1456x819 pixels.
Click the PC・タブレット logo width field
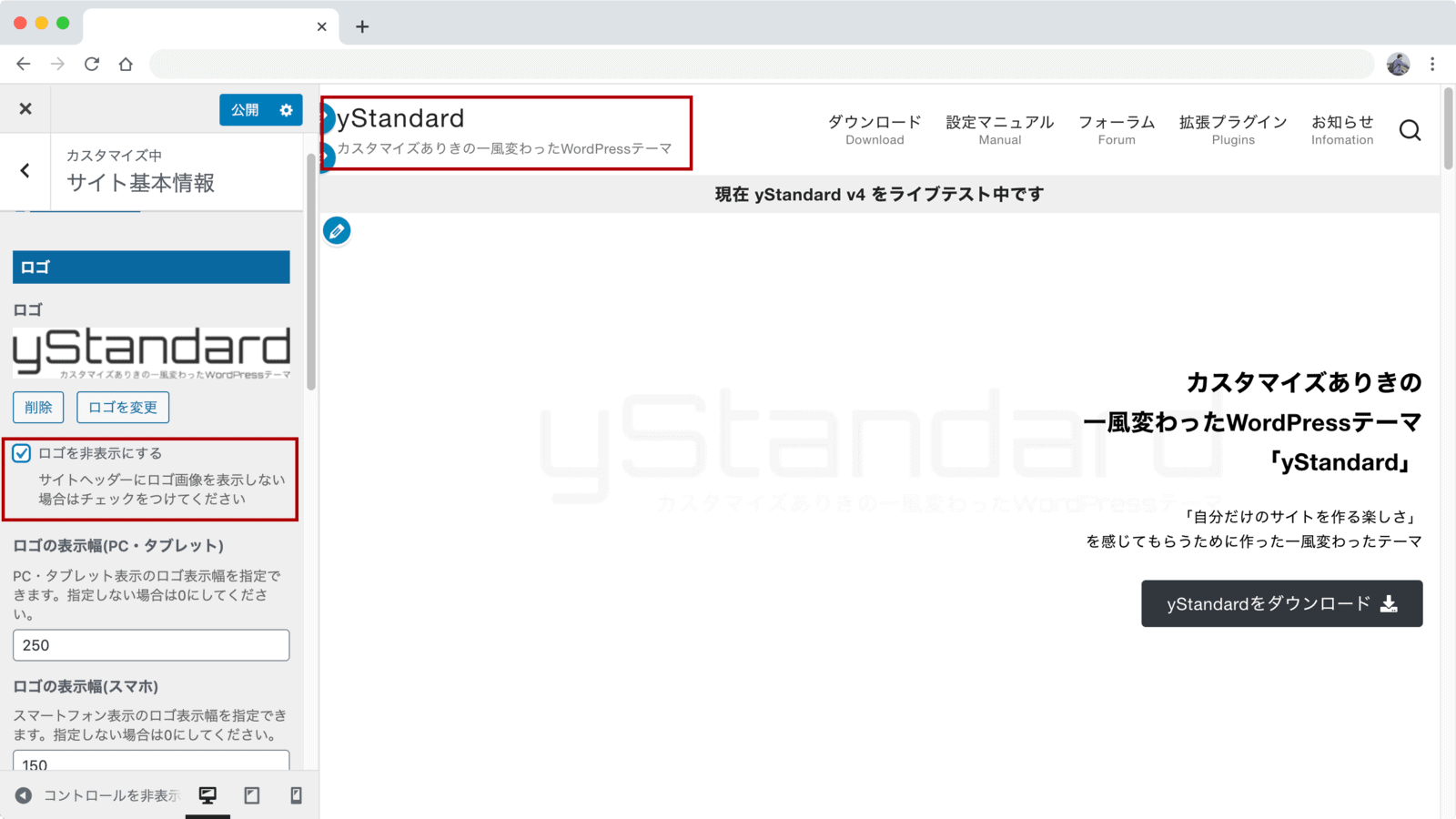click(151, 645)
